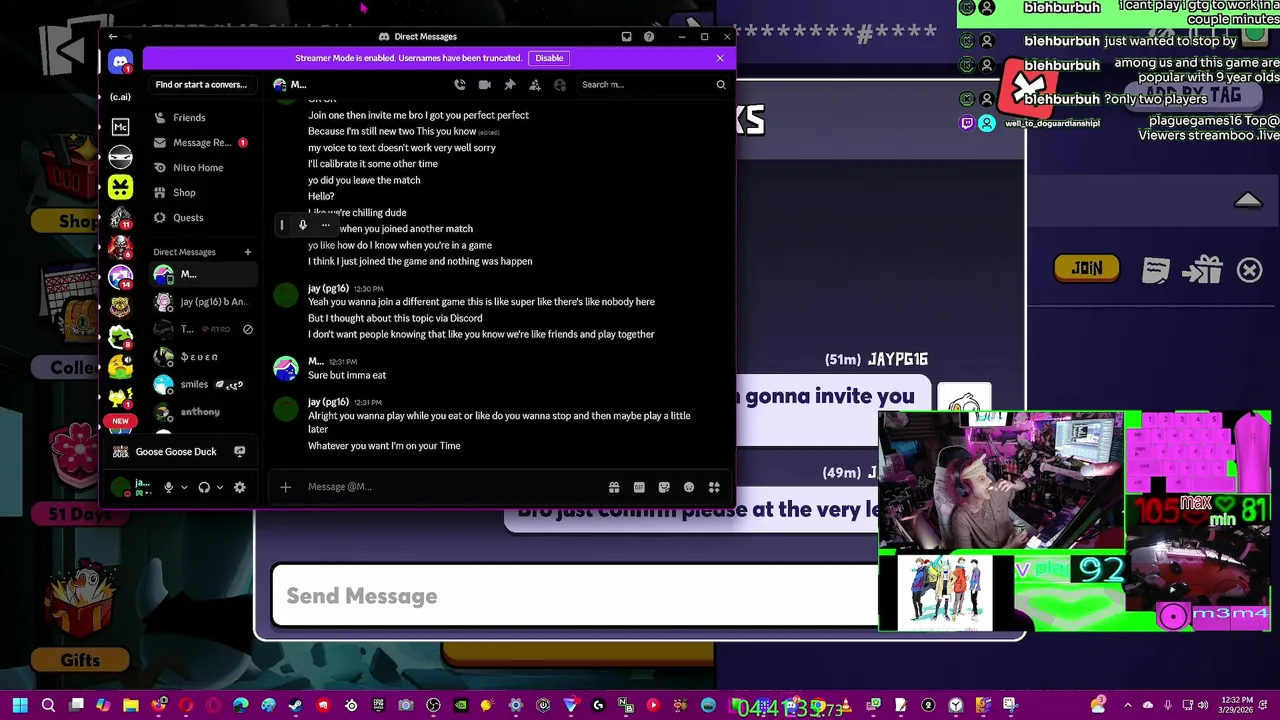Open the GIF picker
The width and height of the screenshot is (1280, 720).
[x=639, y=487]
